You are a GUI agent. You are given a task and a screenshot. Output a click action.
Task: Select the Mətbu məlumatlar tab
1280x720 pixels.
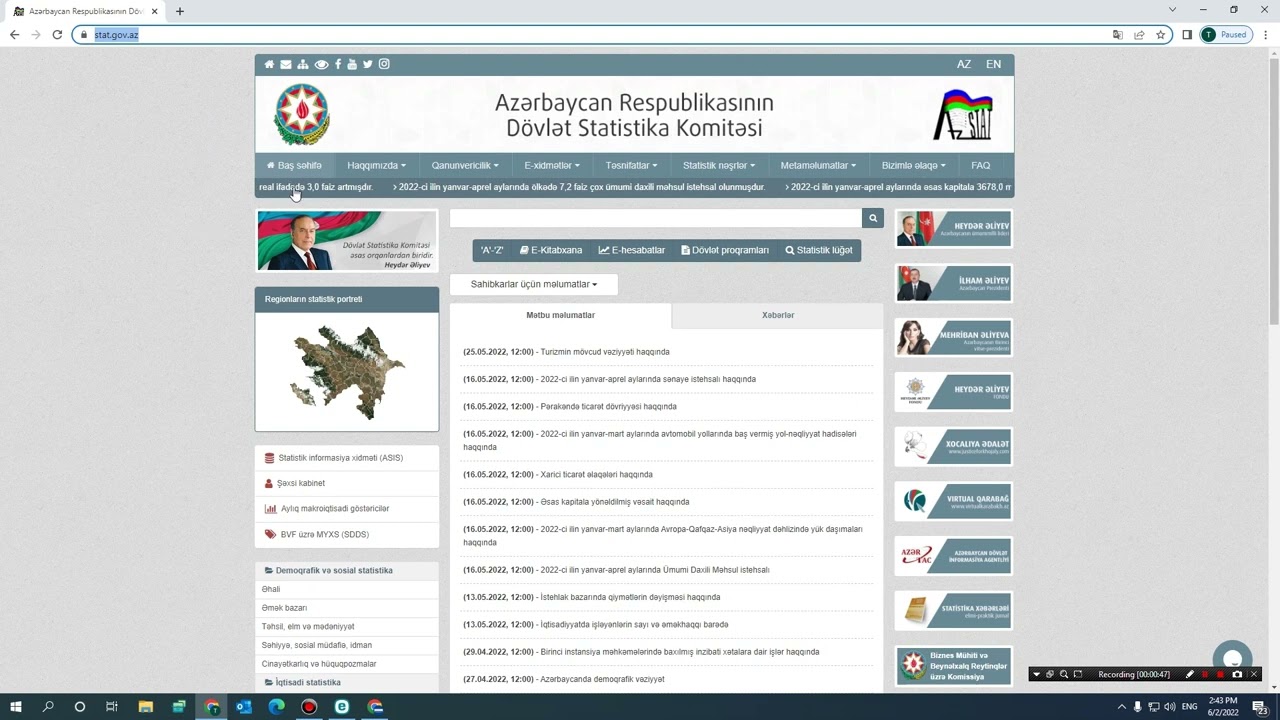click(x=561, y=315)
